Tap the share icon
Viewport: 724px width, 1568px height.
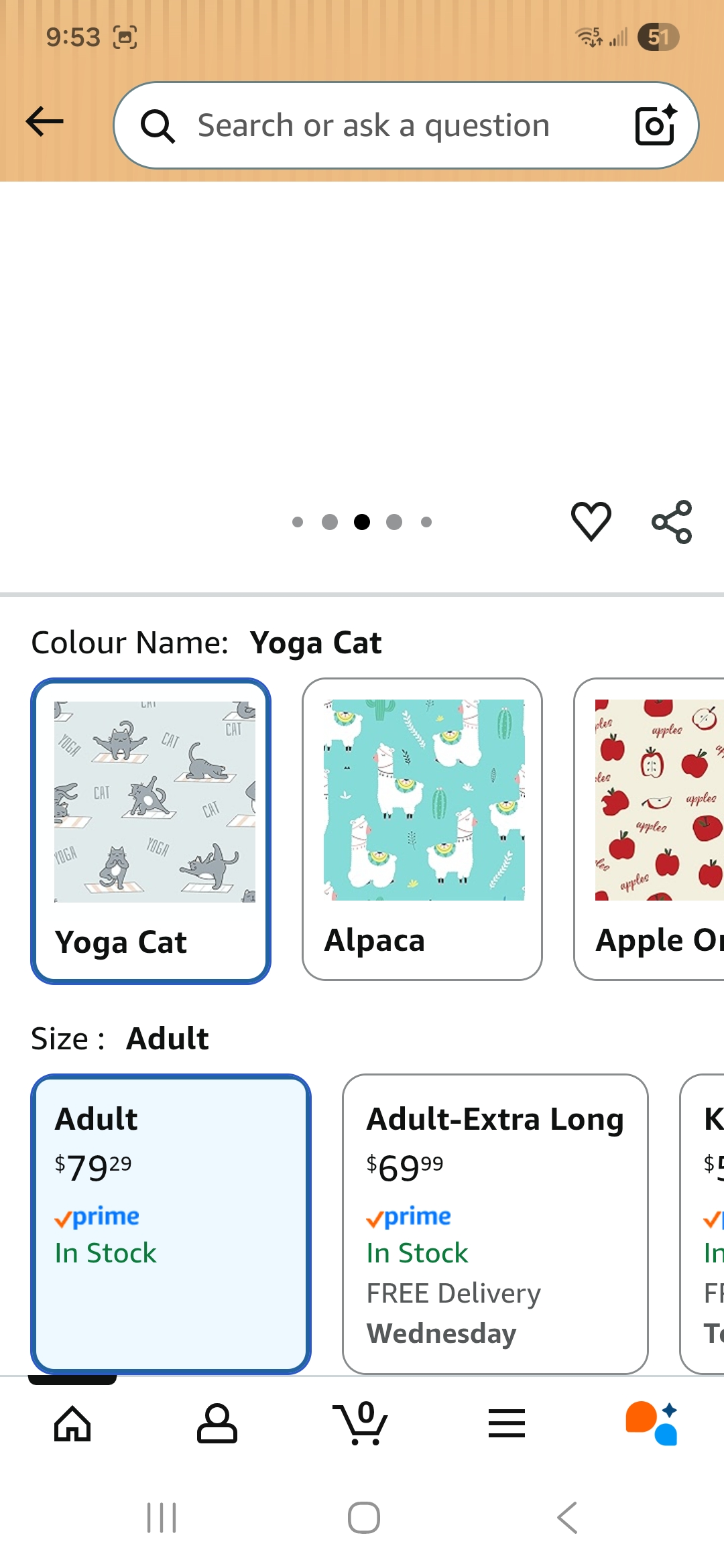[672, 521]
